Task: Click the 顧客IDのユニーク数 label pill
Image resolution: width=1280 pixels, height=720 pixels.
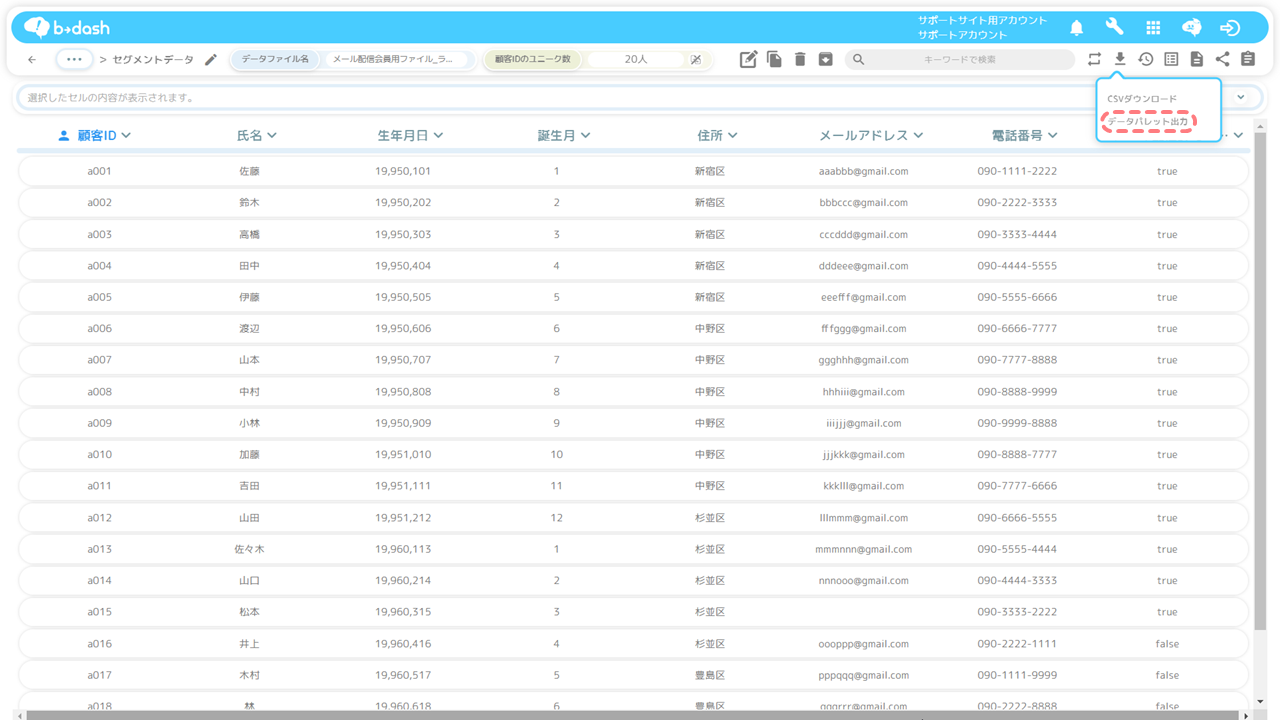Action: pos(532,60)
